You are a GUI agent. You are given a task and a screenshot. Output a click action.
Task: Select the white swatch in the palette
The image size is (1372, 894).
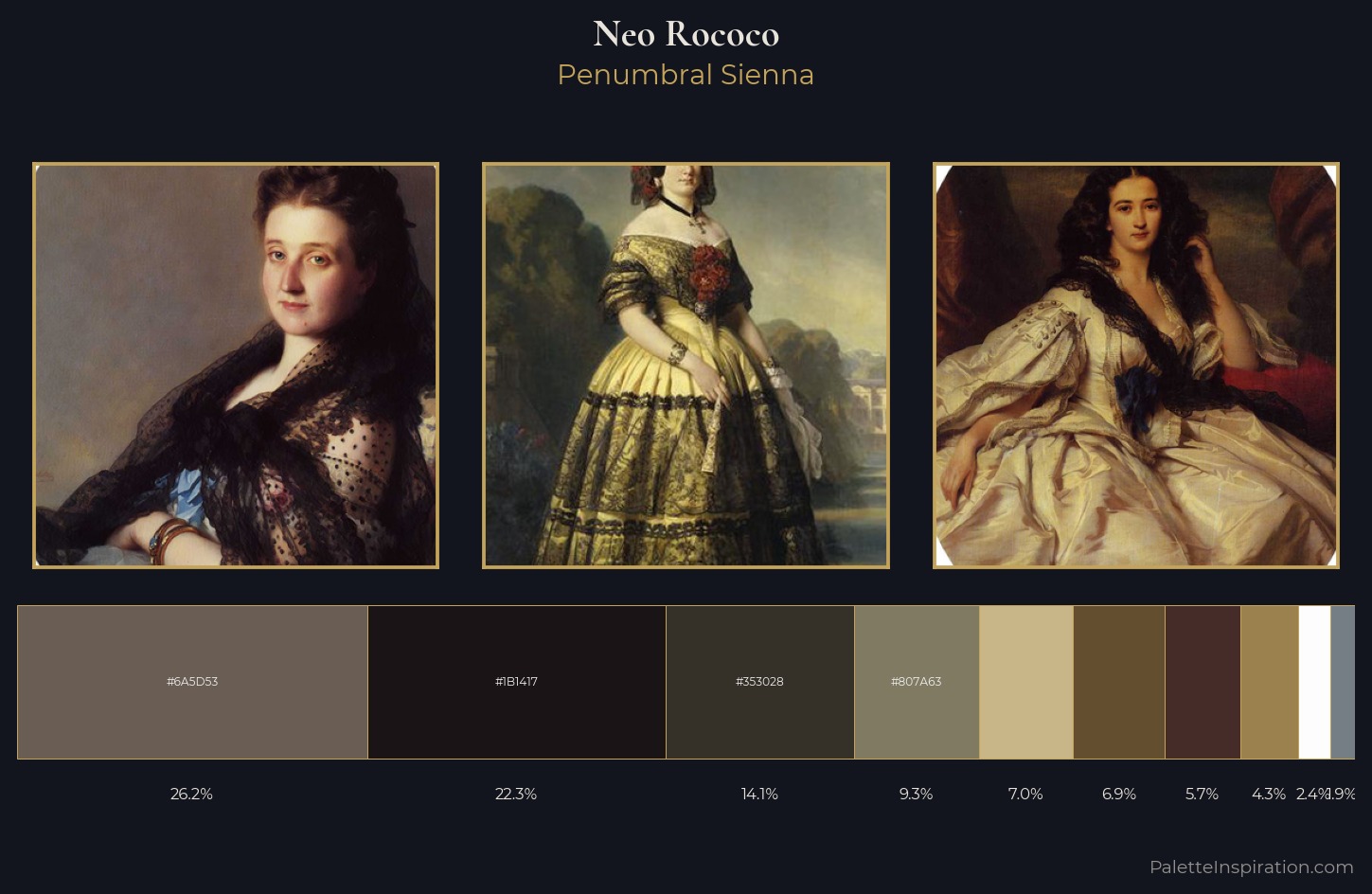[1314, 682]
